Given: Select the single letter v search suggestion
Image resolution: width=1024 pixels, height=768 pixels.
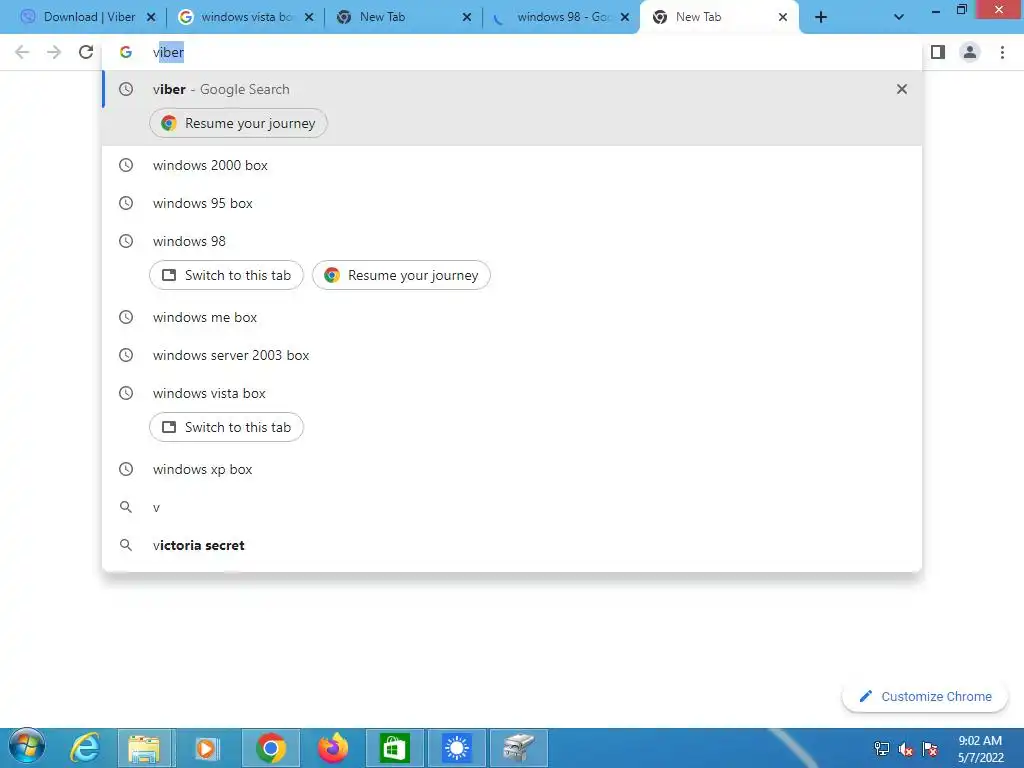Looking at the screenshot, I should coord(512,507).
